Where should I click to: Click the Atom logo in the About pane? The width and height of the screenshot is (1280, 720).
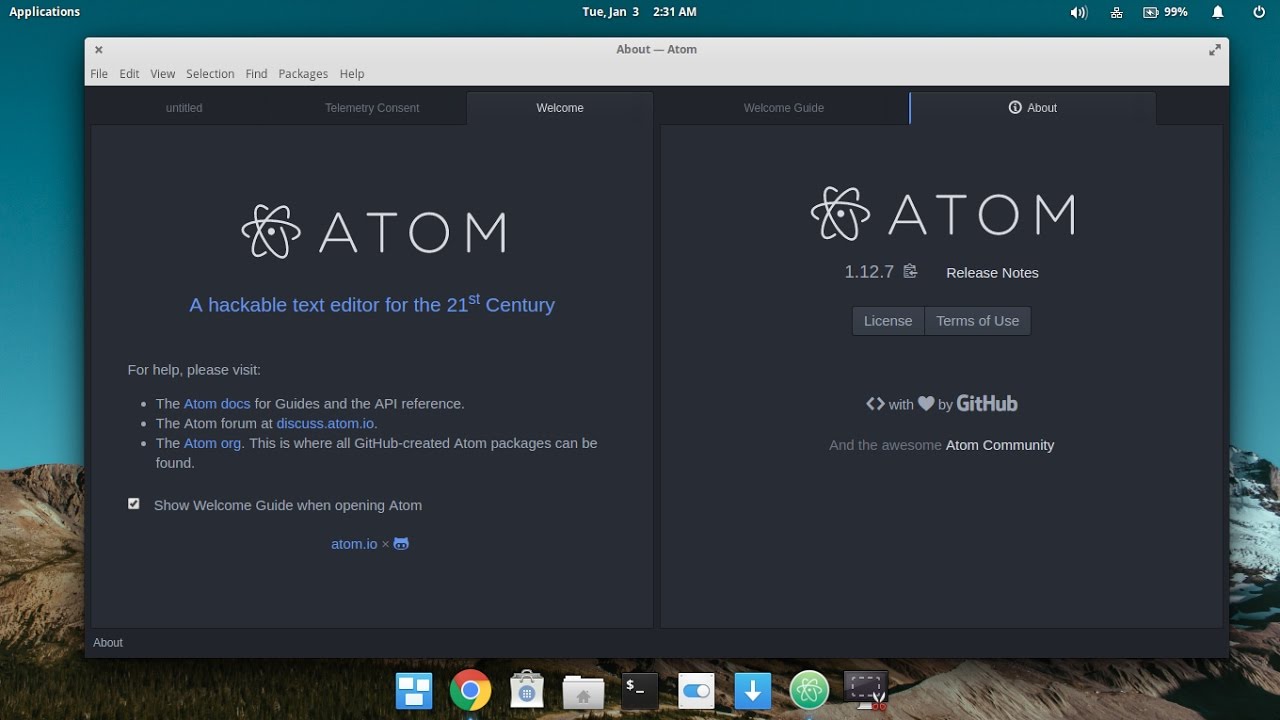pyautogui.click(x=942, y=214)
